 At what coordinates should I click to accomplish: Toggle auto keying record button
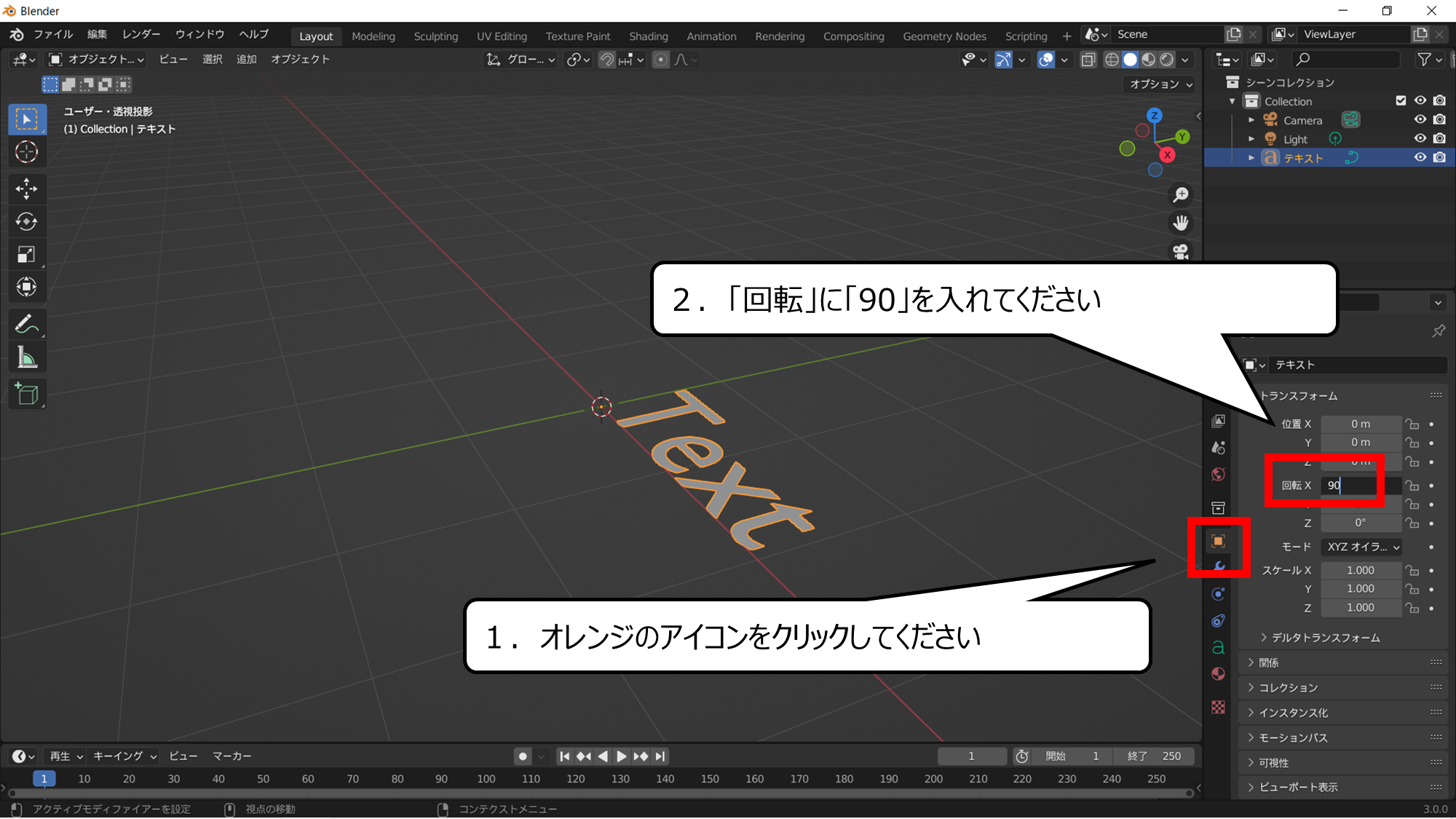coord(523,756)
